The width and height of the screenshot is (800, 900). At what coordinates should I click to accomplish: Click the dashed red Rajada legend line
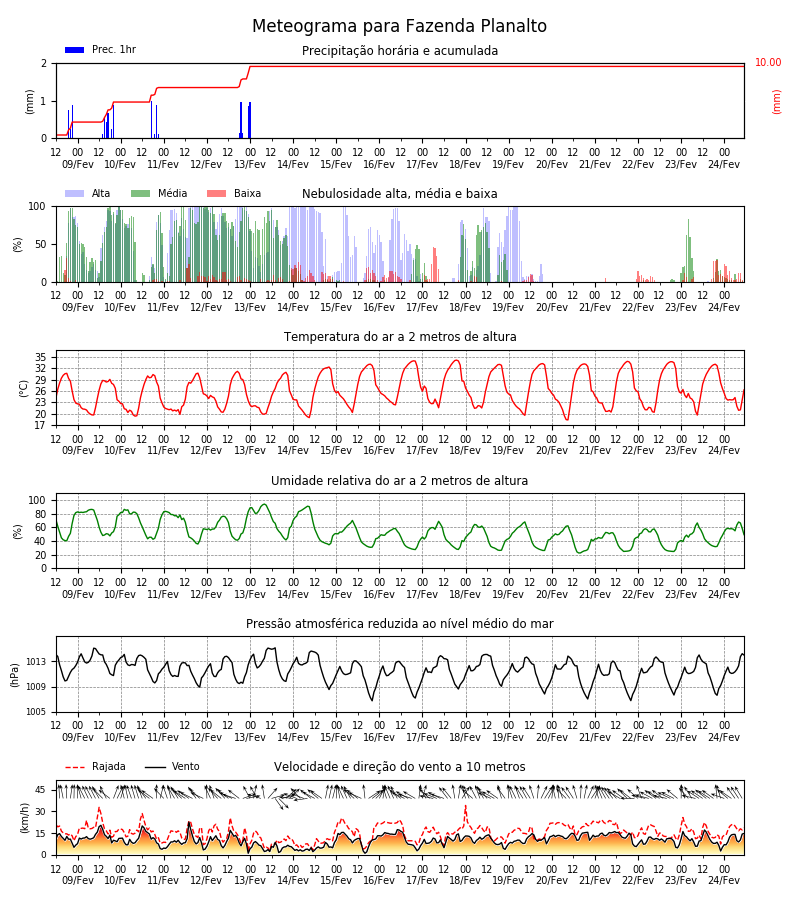75,767
